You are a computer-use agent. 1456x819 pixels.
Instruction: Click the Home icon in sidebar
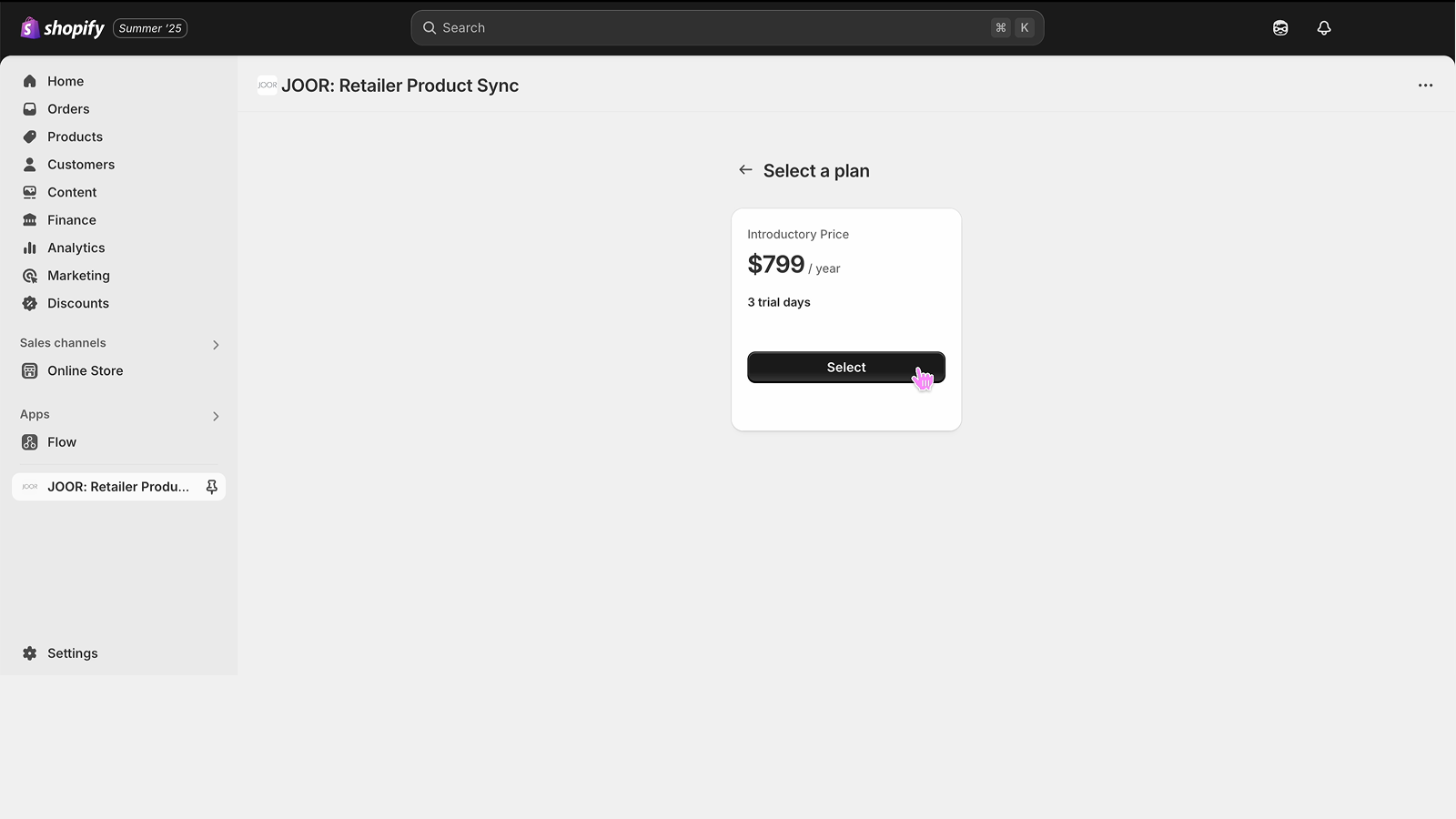coord(30,81)
